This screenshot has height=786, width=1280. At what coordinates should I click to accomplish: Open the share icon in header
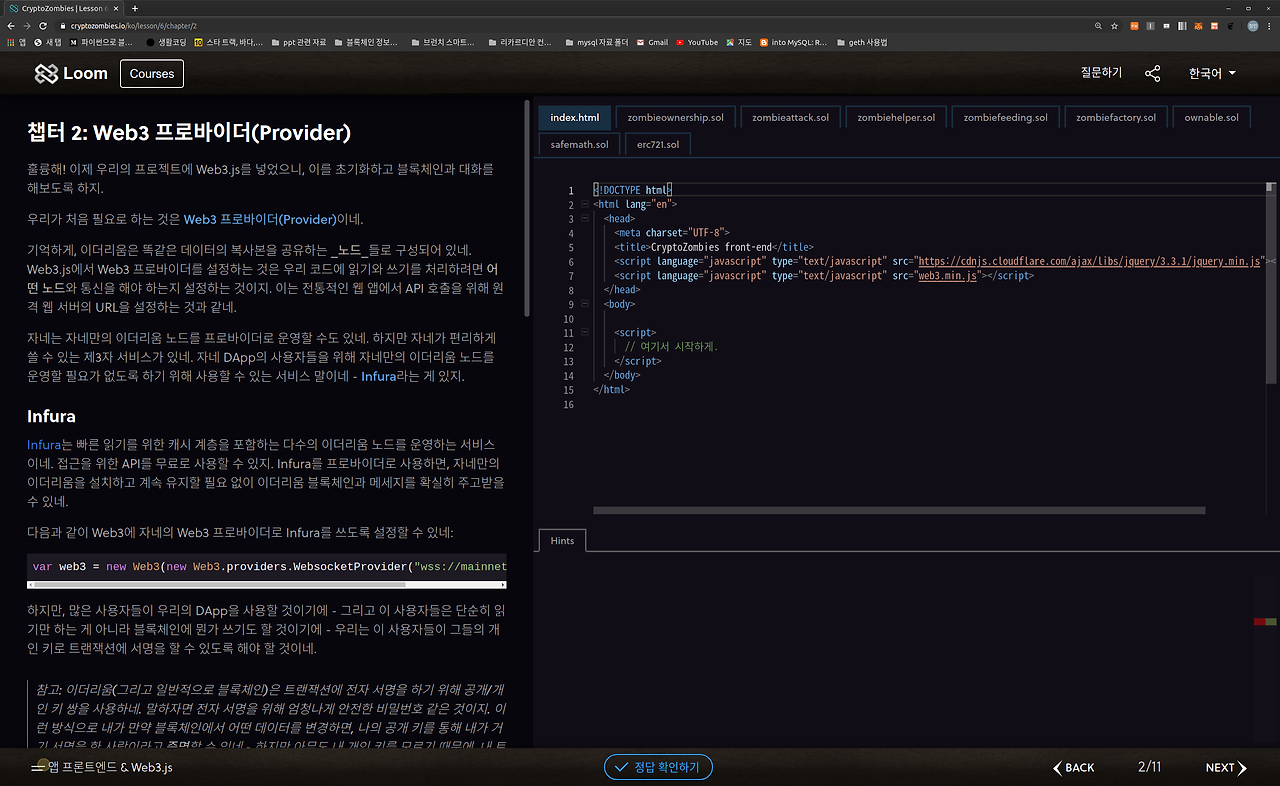(1153, 74)
